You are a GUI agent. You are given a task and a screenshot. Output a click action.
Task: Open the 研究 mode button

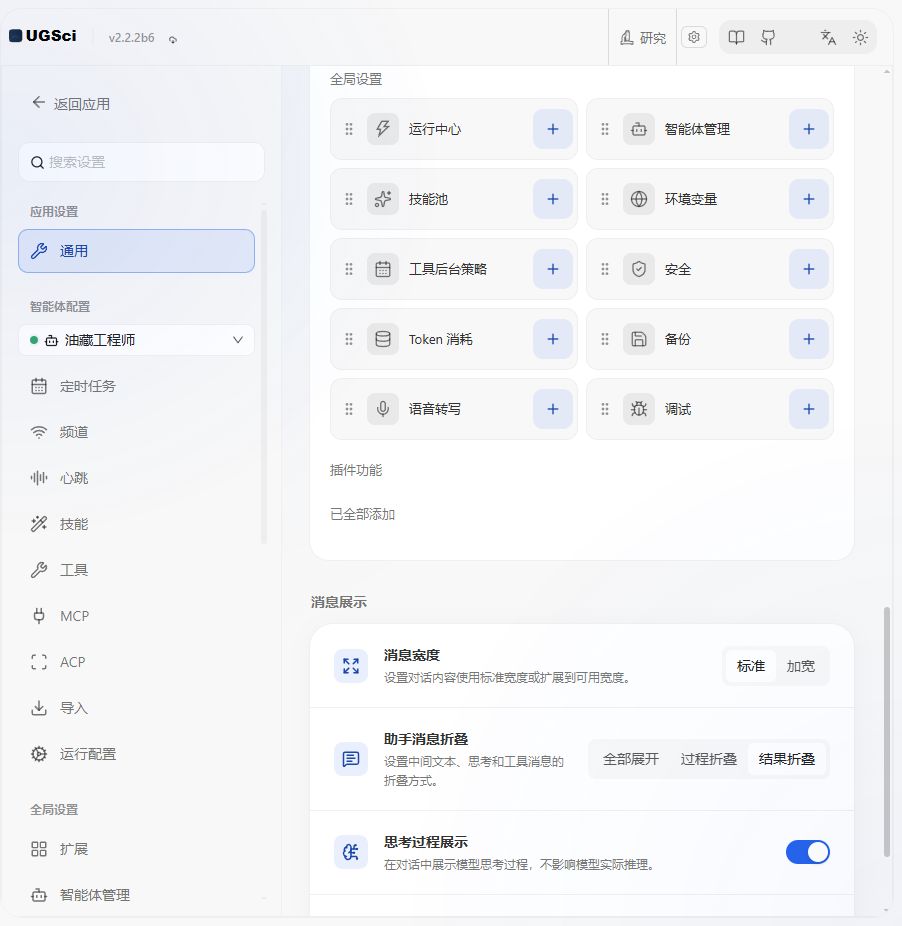[x=643, y=38]
